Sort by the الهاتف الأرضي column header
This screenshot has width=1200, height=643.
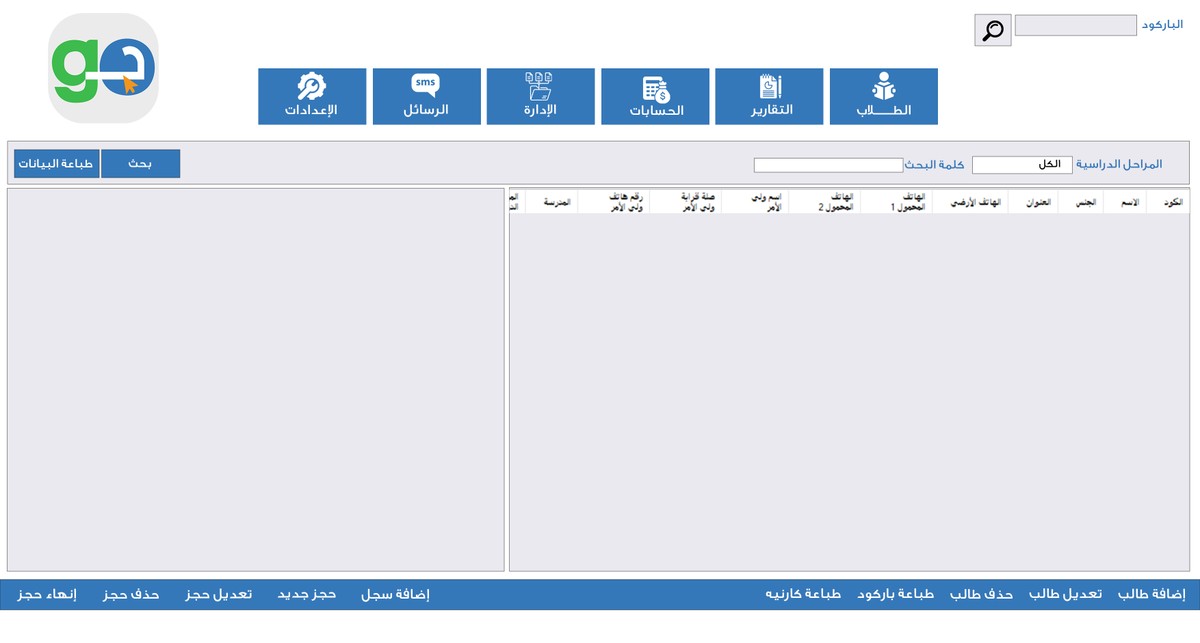coord(971,201)
